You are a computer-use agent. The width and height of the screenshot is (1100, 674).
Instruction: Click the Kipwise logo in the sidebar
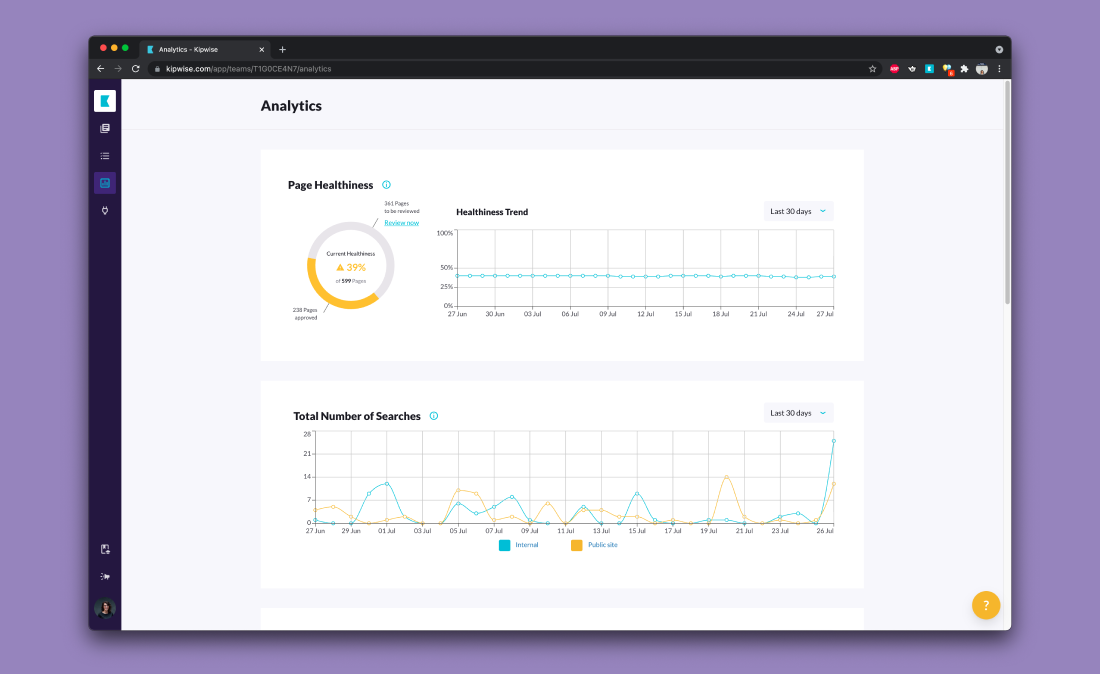pos(105,101)
